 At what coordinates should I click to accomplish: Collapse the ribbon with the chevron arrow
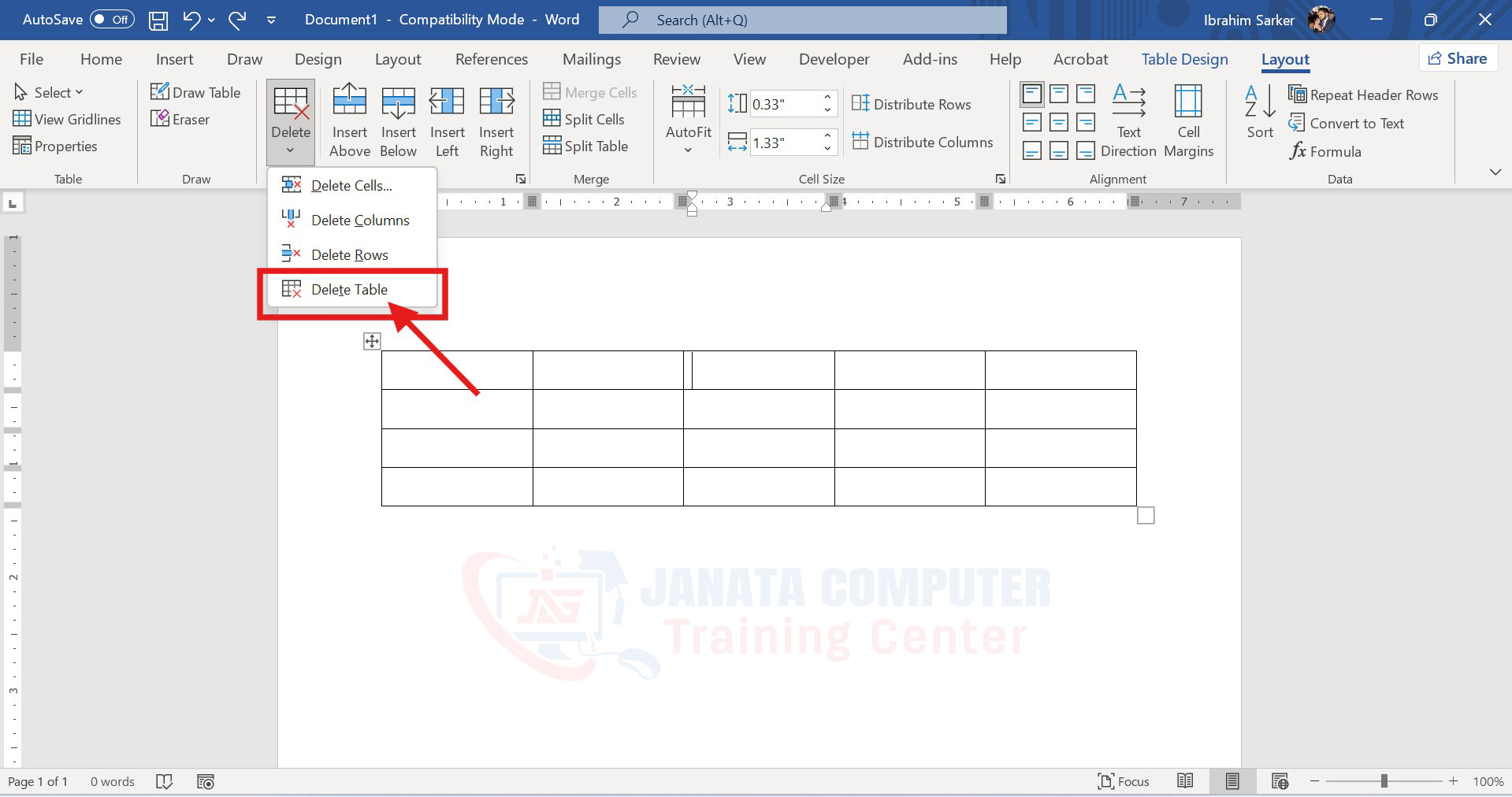click(1495, 172)
